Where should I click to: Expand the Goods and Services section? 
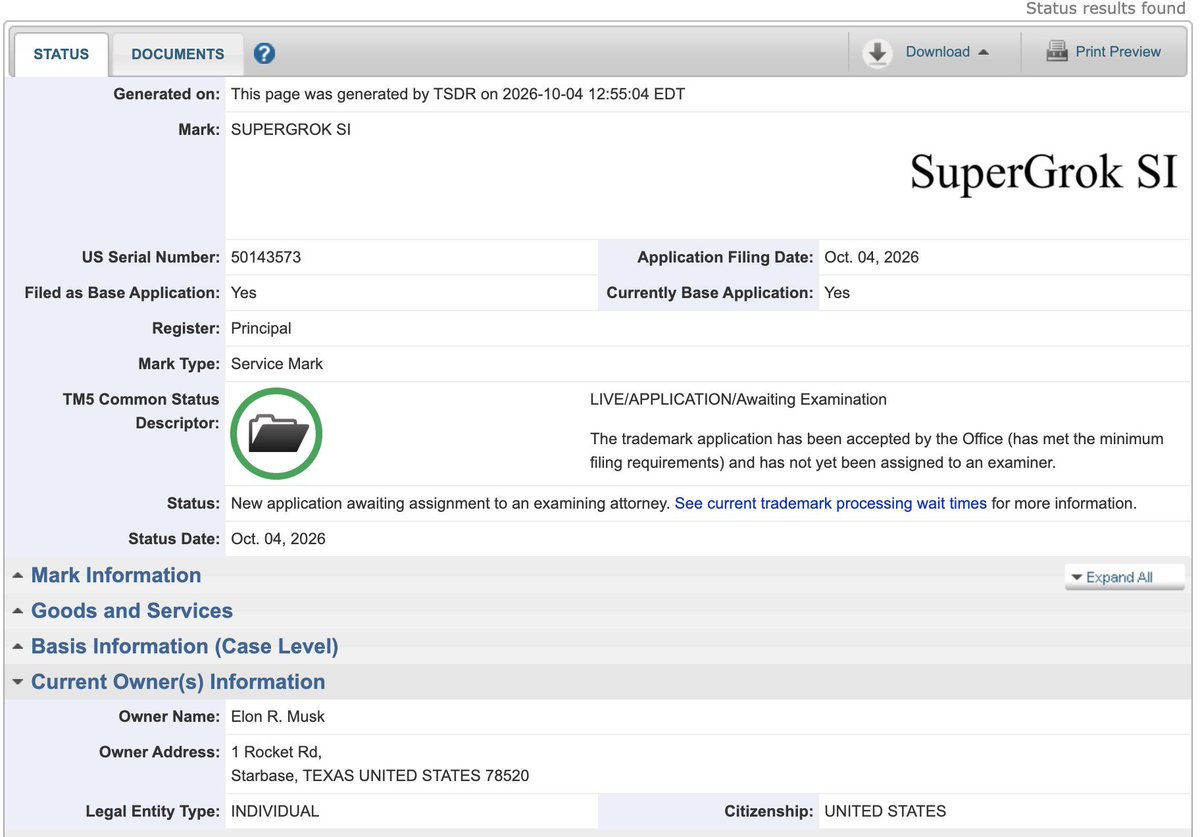[x=131, y=611]
